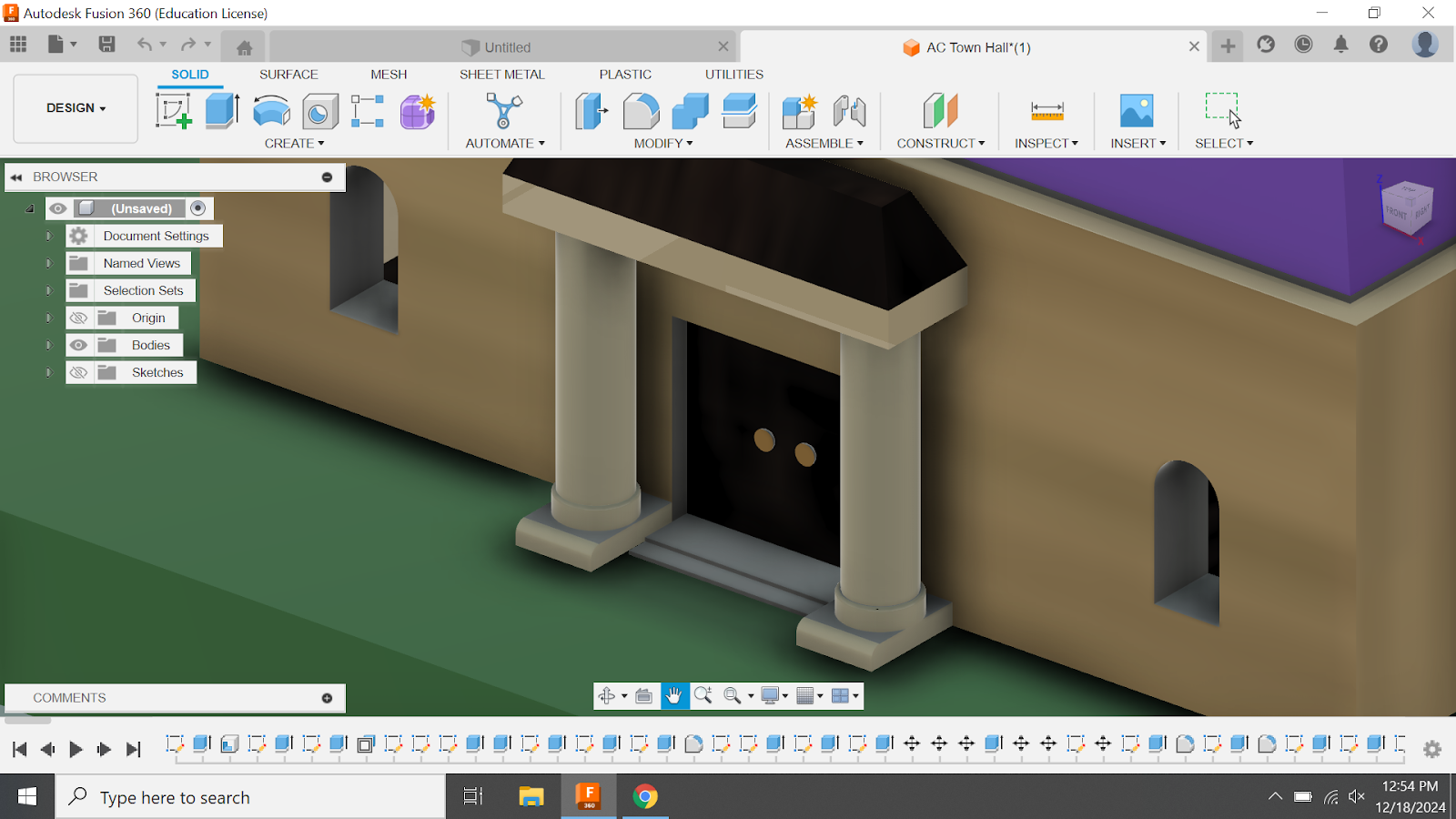Select the Combine tool
Screen dimensions: 1456x819
(x=690, y=111)
